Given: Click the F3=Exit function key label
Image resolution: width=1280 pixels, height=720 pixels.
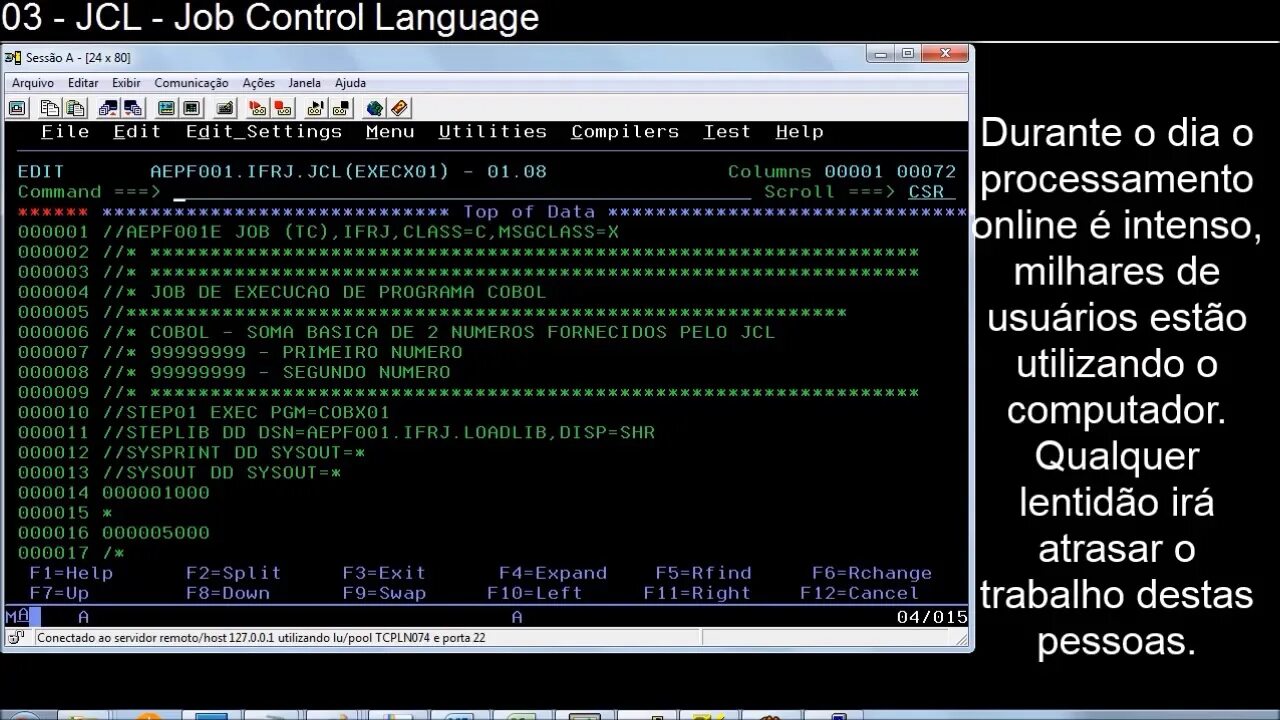Looking at the screenshot, I should click(384, 573).
